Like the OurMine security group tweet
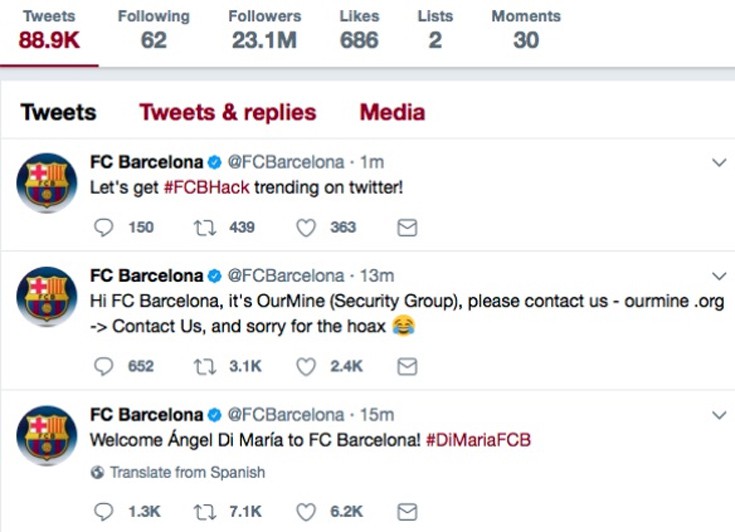 306,366
